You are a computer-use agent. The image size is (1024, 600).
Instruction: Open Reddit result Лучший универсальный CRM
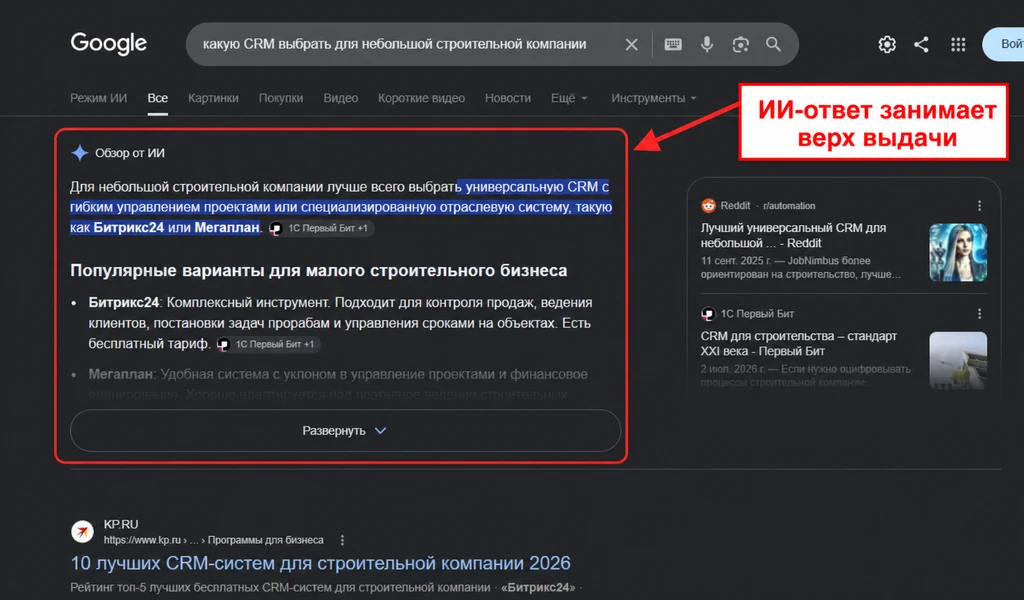pyautogui.click(x=793, y=235)
